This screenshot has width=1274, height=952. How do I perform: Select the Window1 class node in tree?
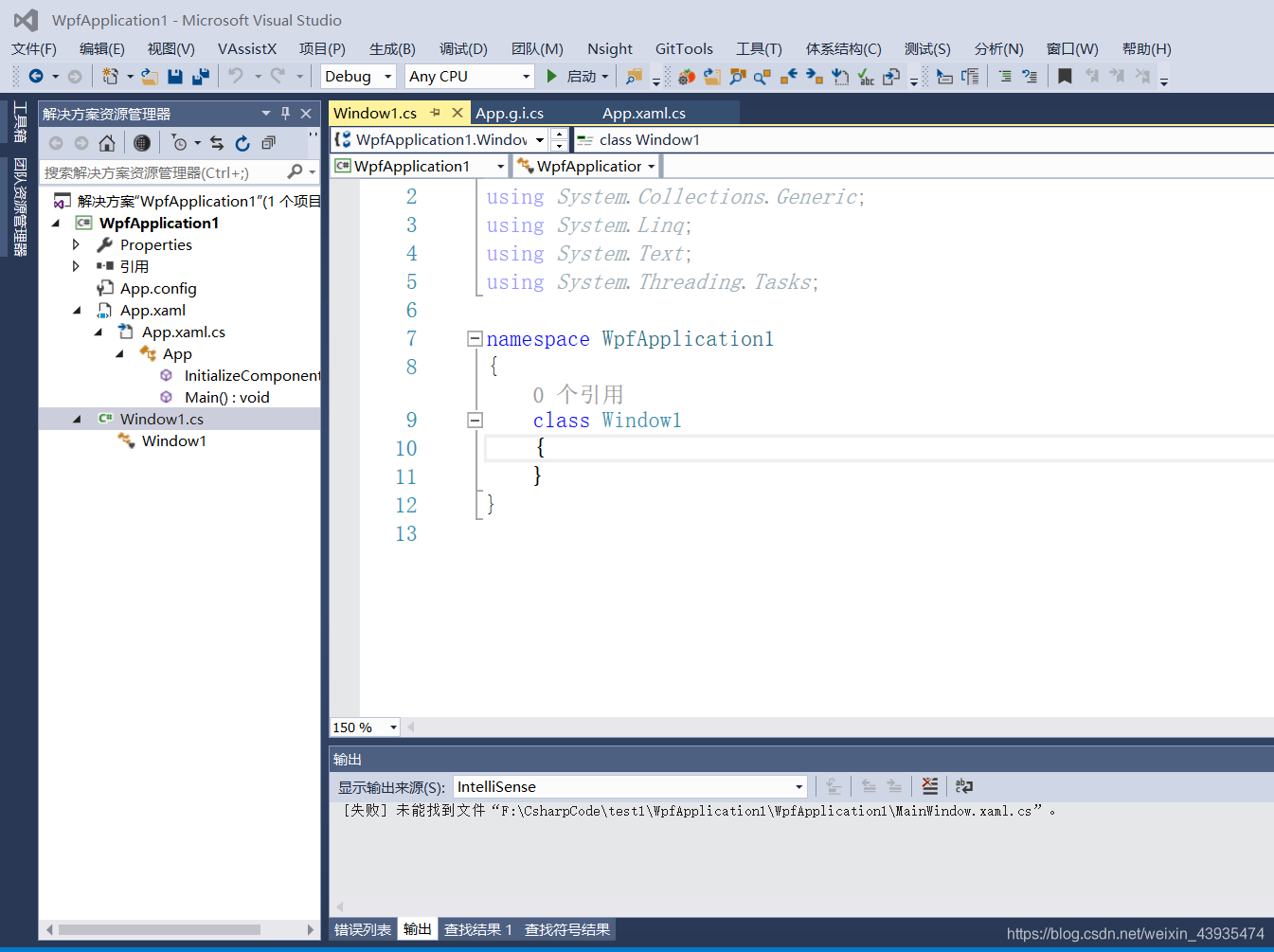(x=173, y=440)
